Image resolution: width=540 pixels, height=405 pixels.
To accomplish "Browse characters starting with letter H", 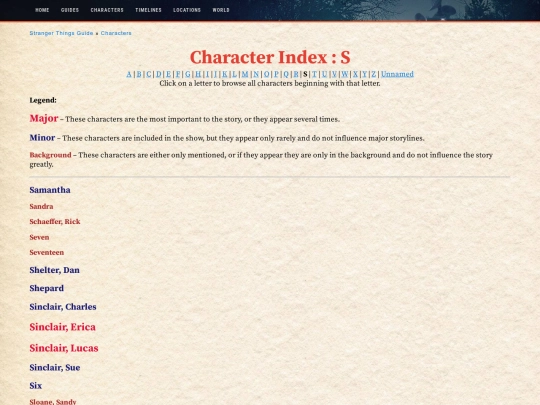I will 198,74.
